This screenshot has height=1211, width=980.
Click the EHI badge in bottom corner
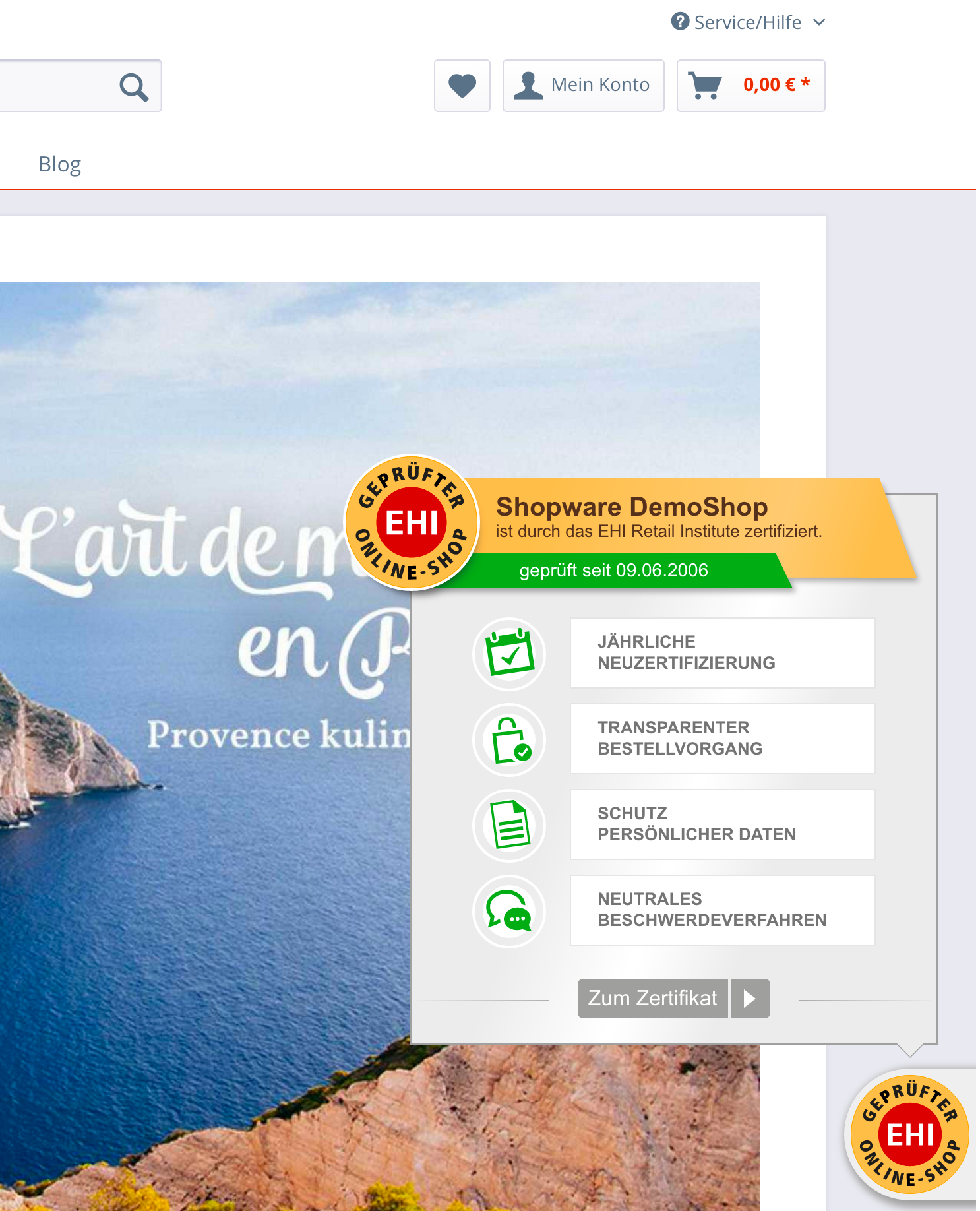[909, 1134]
